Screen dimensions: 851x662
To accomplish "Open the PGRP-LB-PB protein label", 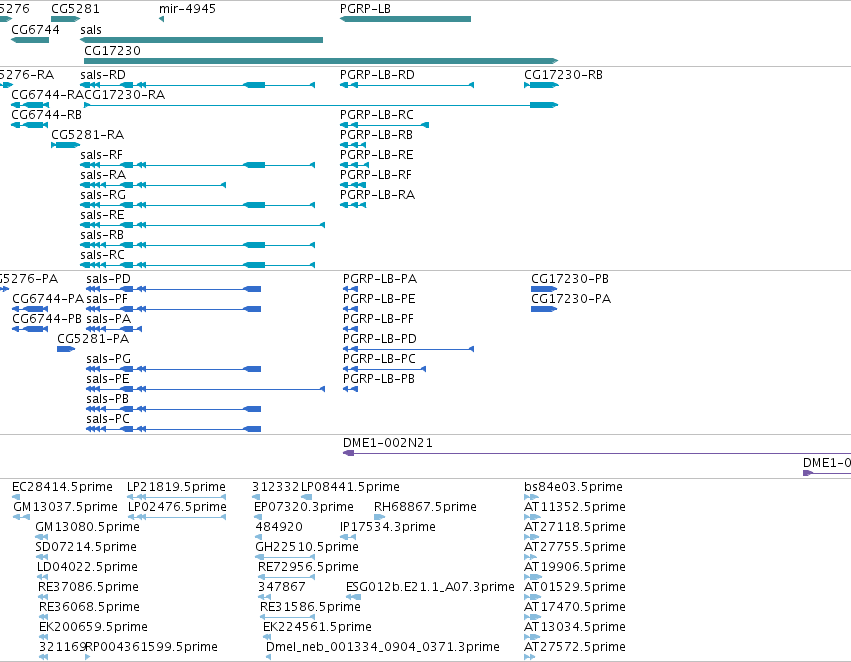I will point(379,379).
